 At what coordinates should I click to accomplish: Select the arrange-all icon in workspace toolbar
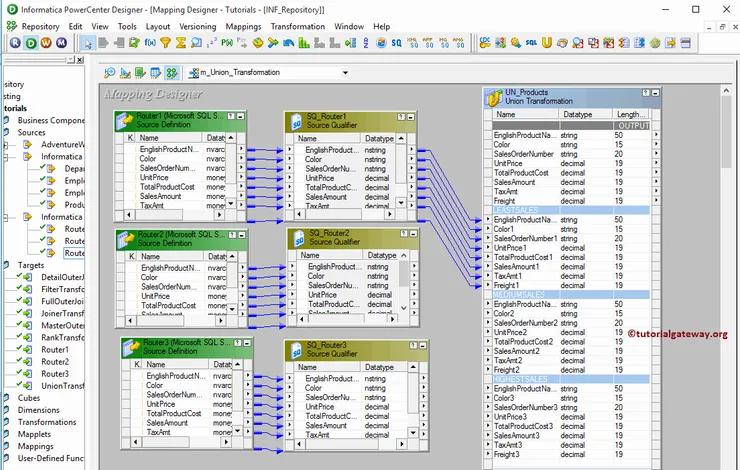point(172,73)
